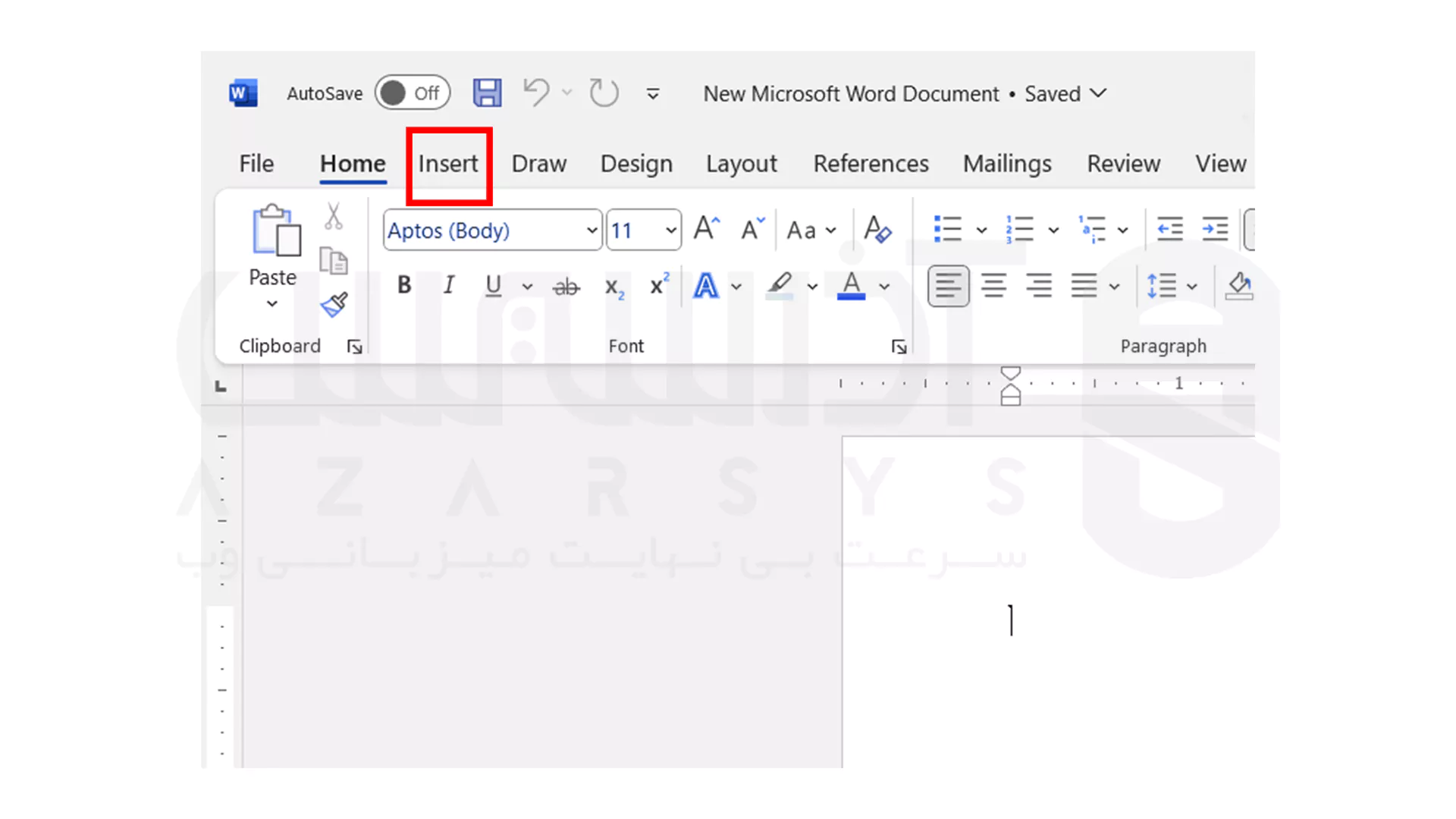Apply Text Effects with the outlined A
The image size is (1456, 819).
pyautogui.click(x=706, y=286)
